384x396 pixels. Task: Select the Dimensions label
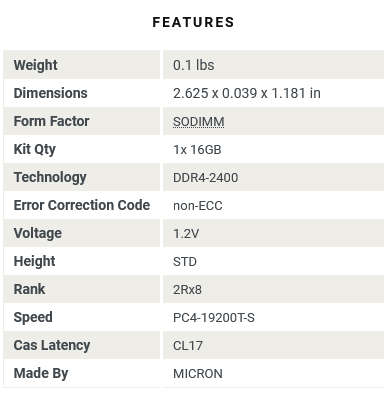coord(50,93)
